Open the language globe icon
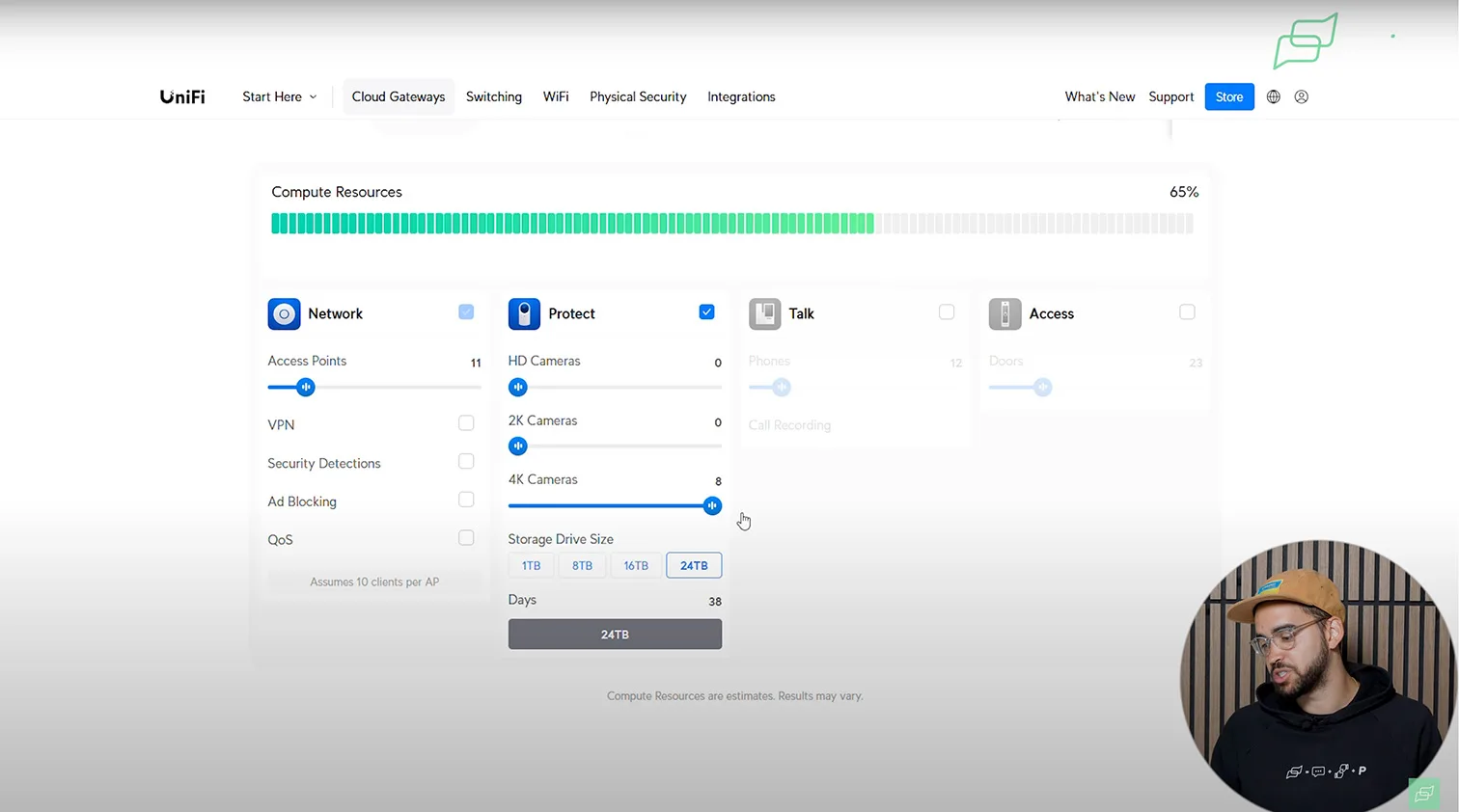The height and width of the screenshot is (812, 1459). [x=1274, y=96]
